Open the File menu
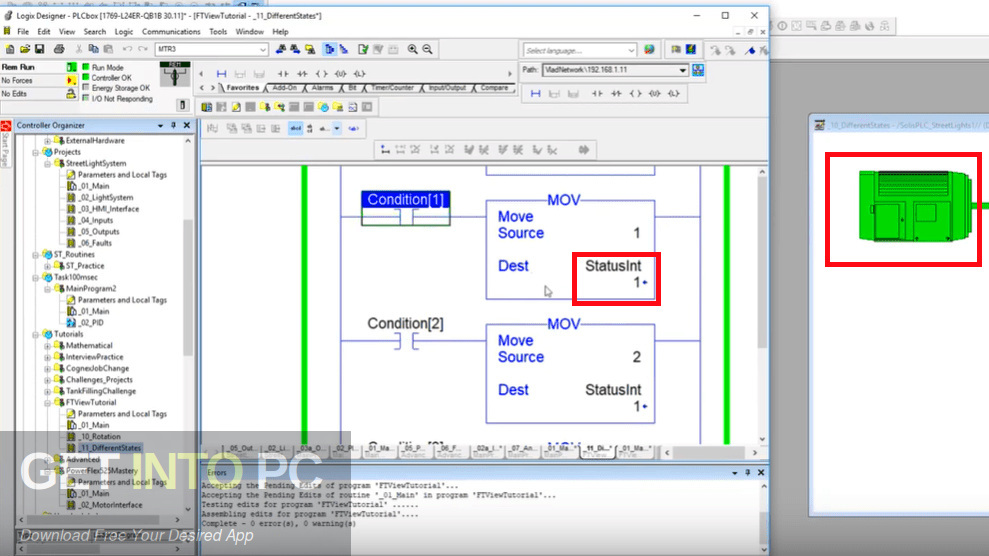989x556 pixels. [x=23, y=32]
